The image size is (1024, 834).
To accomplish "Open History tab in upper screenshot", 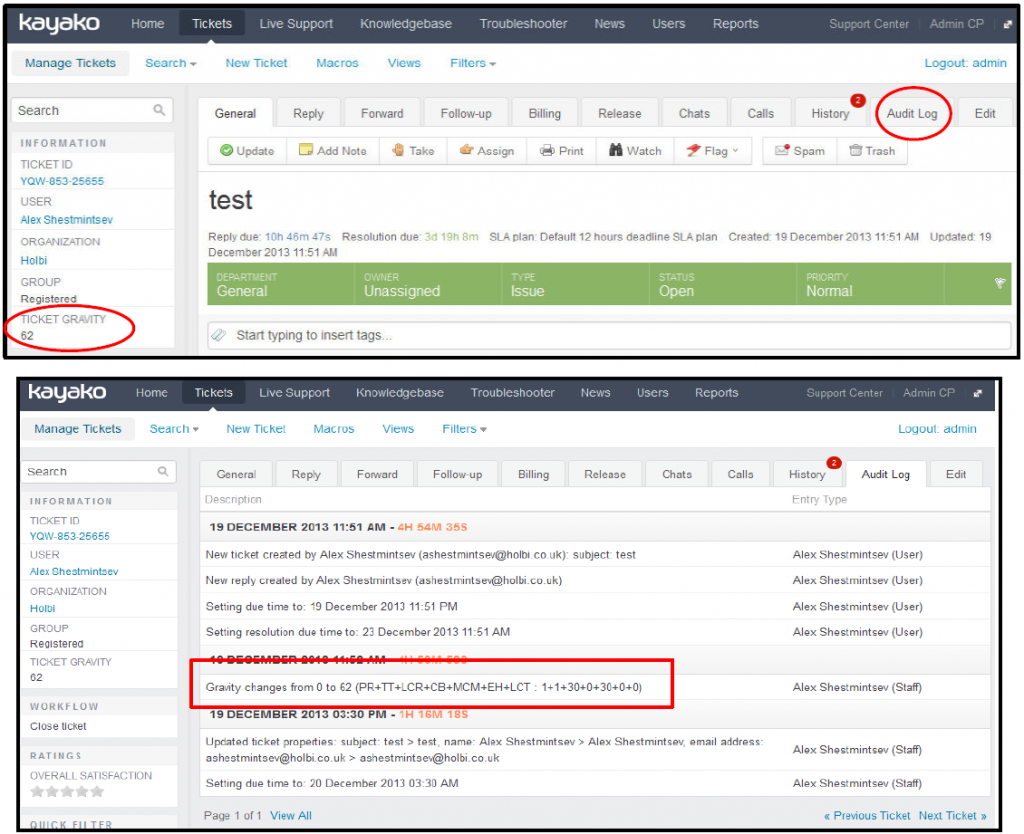I will point(830,114).
